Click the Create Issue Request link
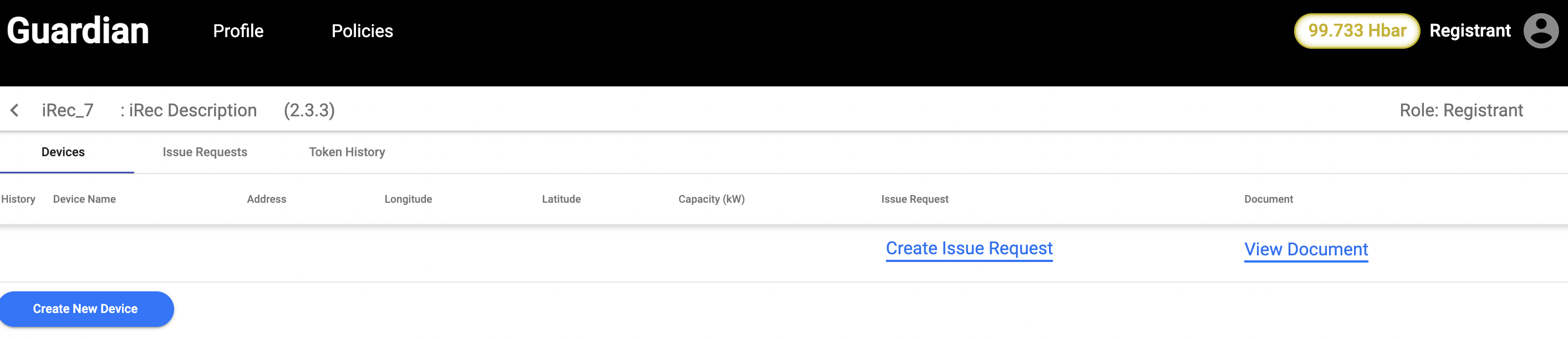 969,248
